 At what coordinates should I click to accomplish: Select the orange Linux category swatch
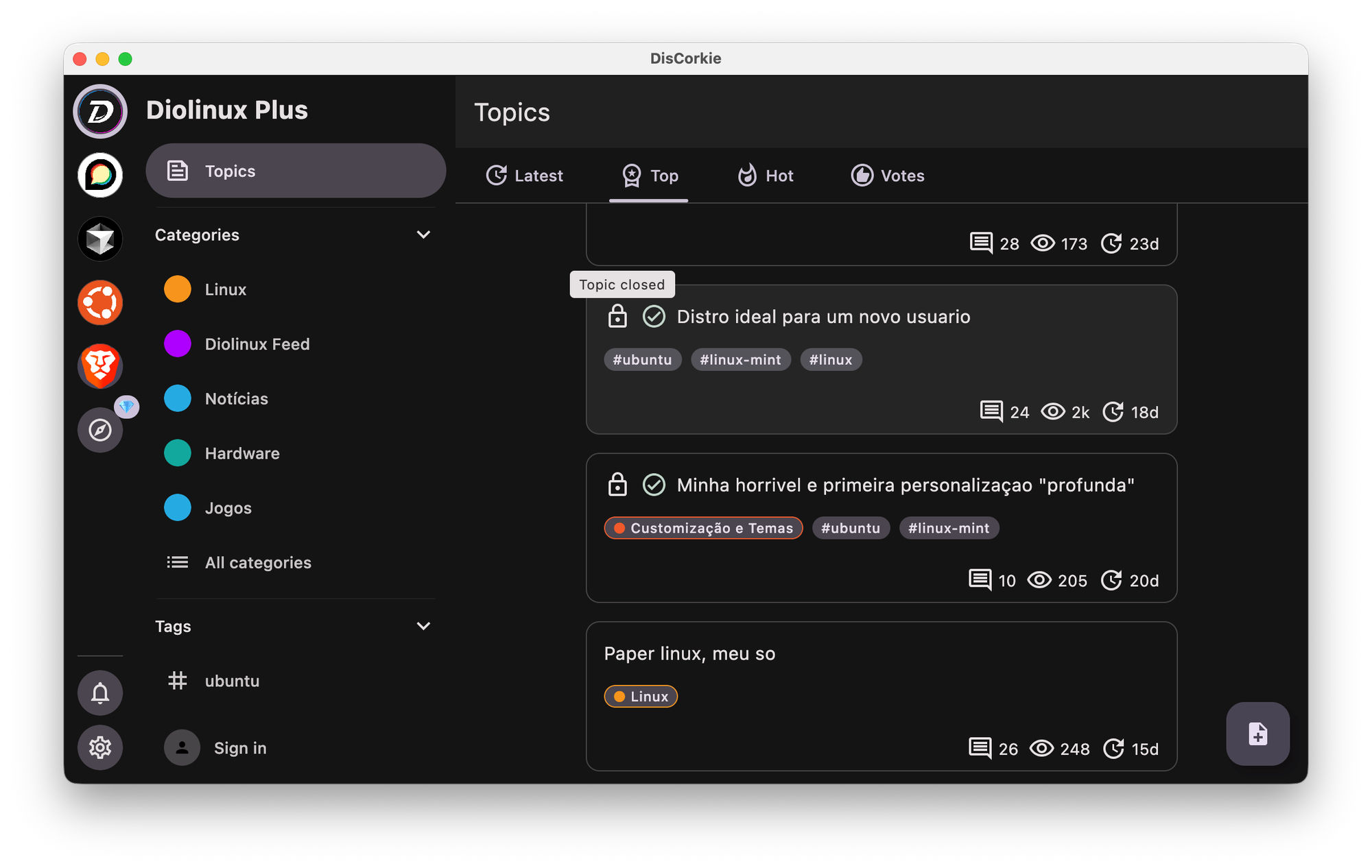coord(178,289)
